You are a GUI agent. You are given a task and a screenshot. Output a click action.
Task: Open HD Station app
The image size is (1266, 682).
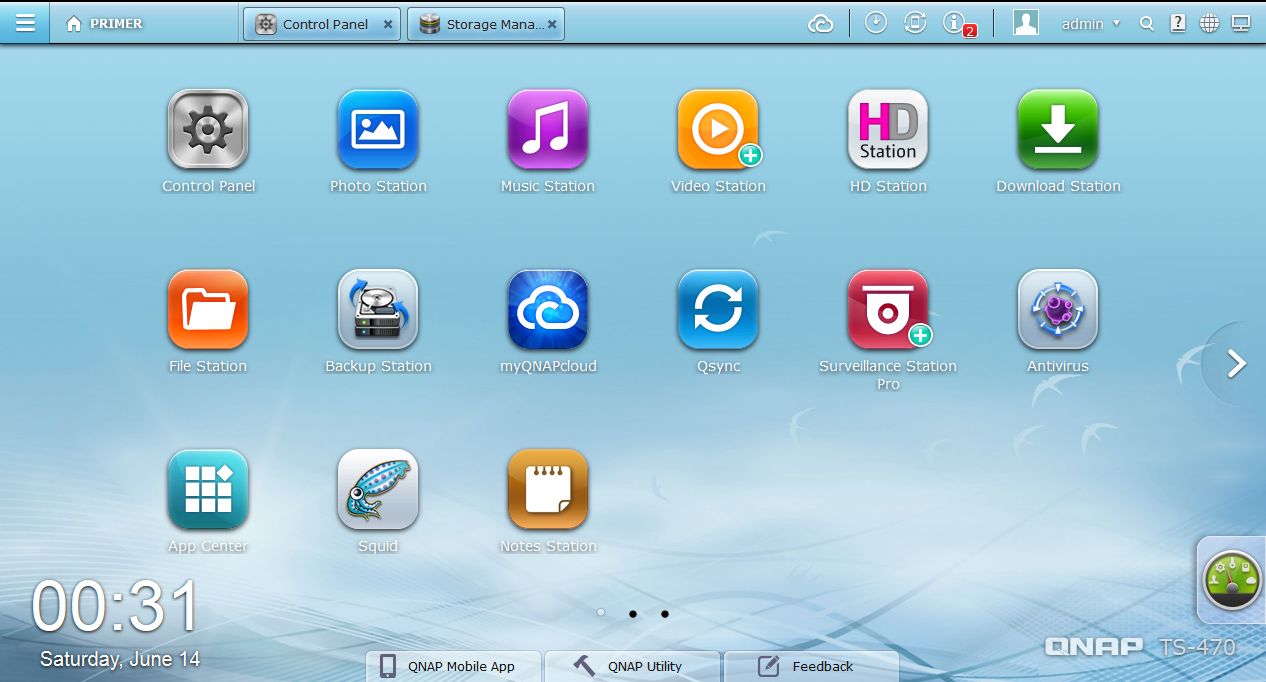click(888, 130)
